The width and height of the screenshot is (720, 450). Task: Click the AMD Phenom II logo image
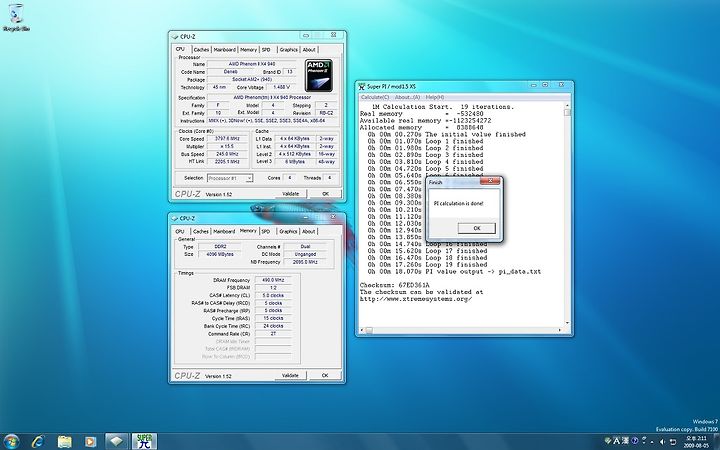pos(319,75)
